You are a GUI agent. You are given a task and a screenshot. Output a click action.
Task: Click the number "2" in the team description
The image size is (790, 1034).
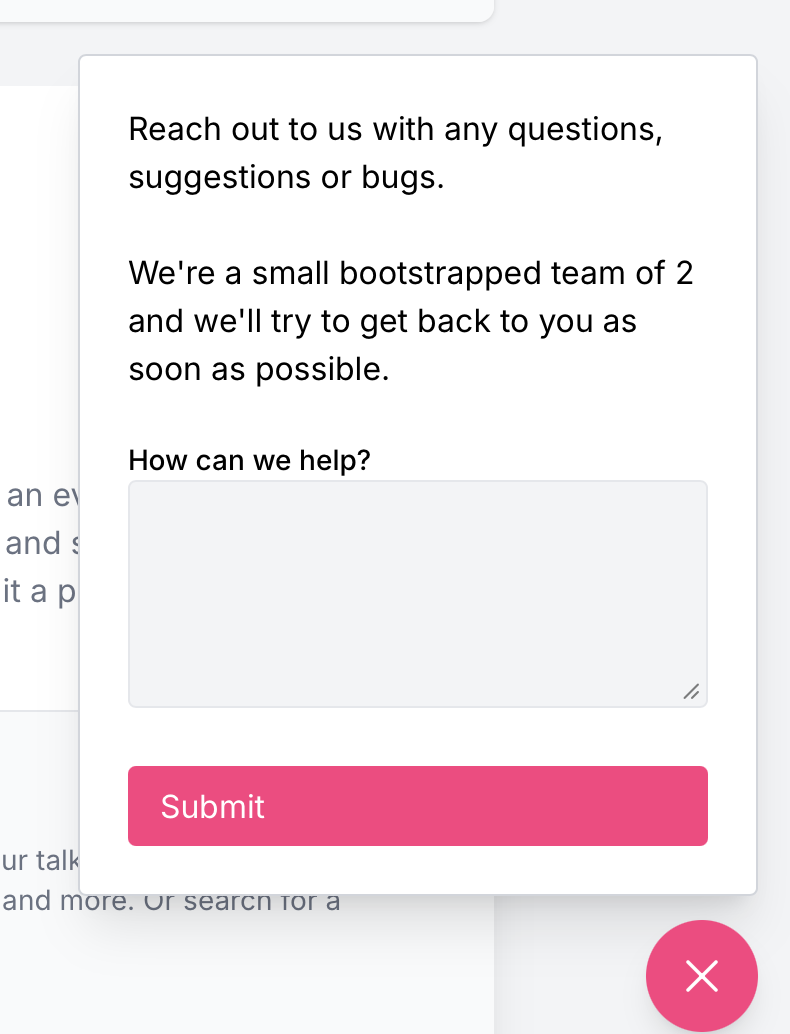(x=684, y=273)
